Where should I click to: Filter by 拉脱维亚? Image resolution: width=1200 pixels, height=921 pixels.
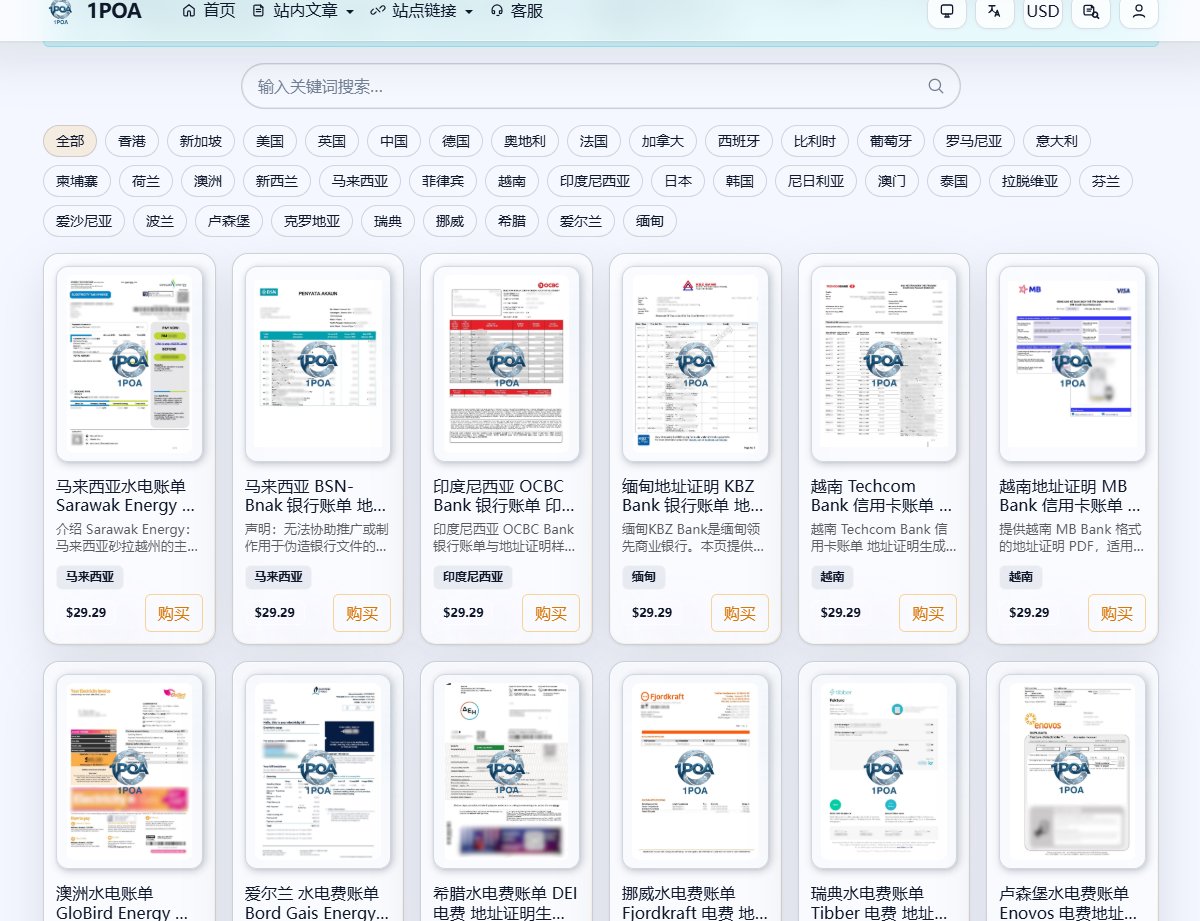[x=1030, y=181]
